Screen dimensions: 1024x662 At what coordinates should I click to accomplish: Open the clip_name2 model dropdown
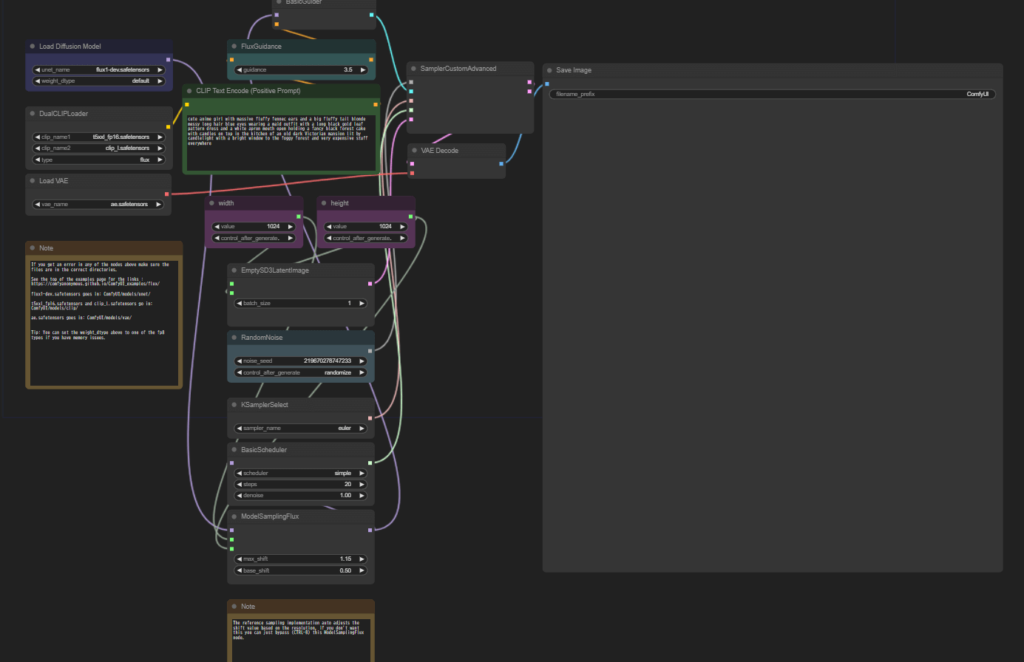click(99, 148)
